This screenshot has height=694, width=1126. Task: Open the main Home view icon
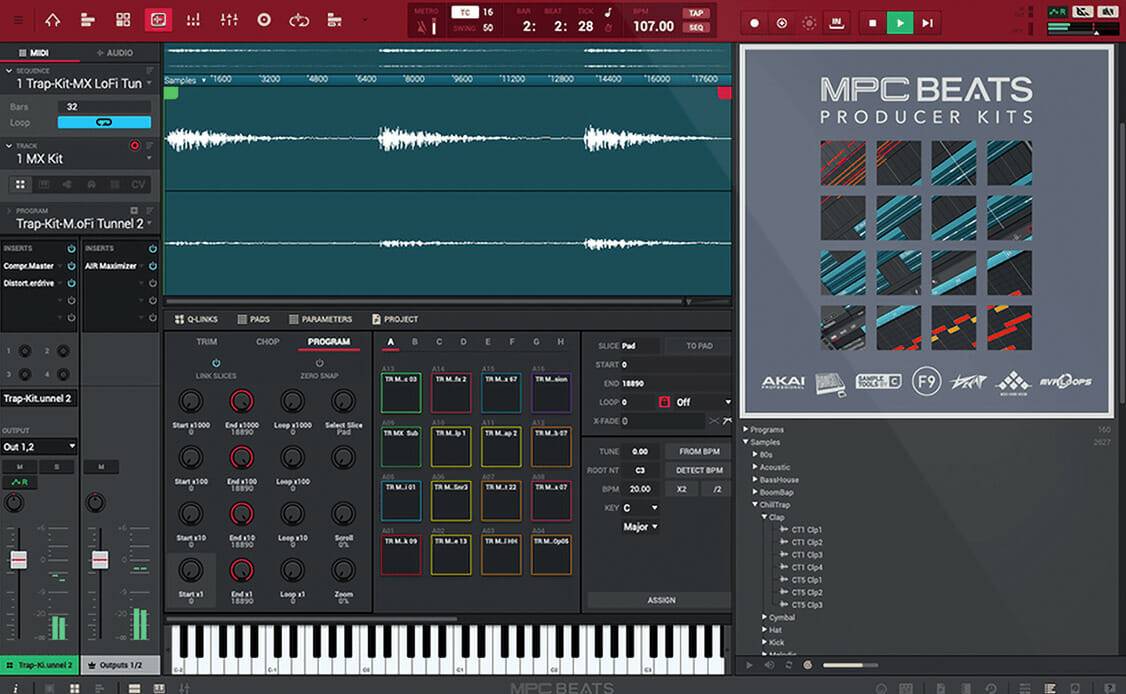(52, 20)
